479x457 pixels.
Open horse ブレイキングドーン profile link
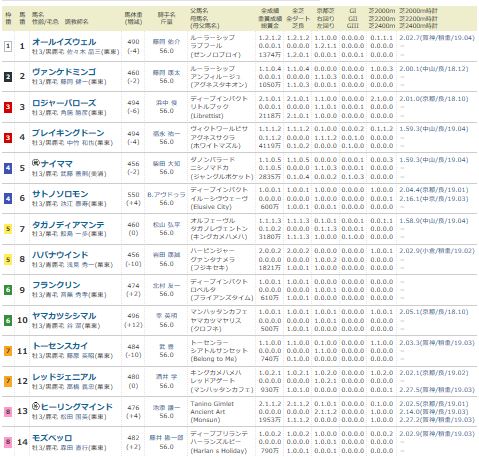pyautogui.click(x=68, y=133)
